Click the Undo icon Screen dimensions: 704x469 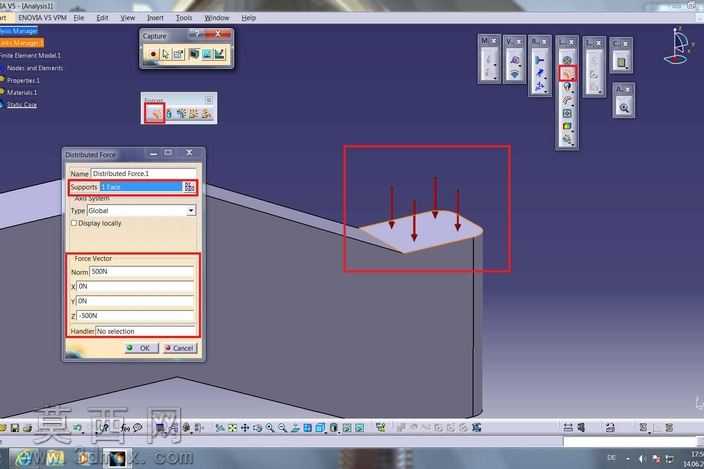[x=78, y=428]
